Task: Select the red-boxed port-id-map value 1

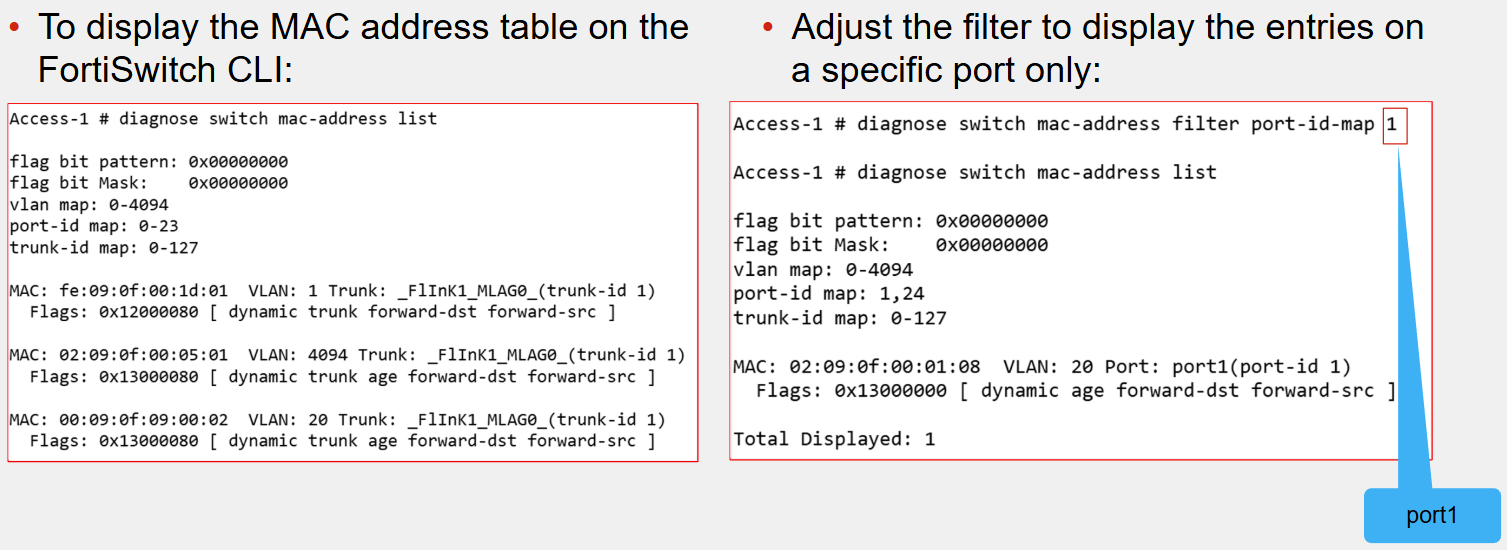Action: click(1395, 125)
